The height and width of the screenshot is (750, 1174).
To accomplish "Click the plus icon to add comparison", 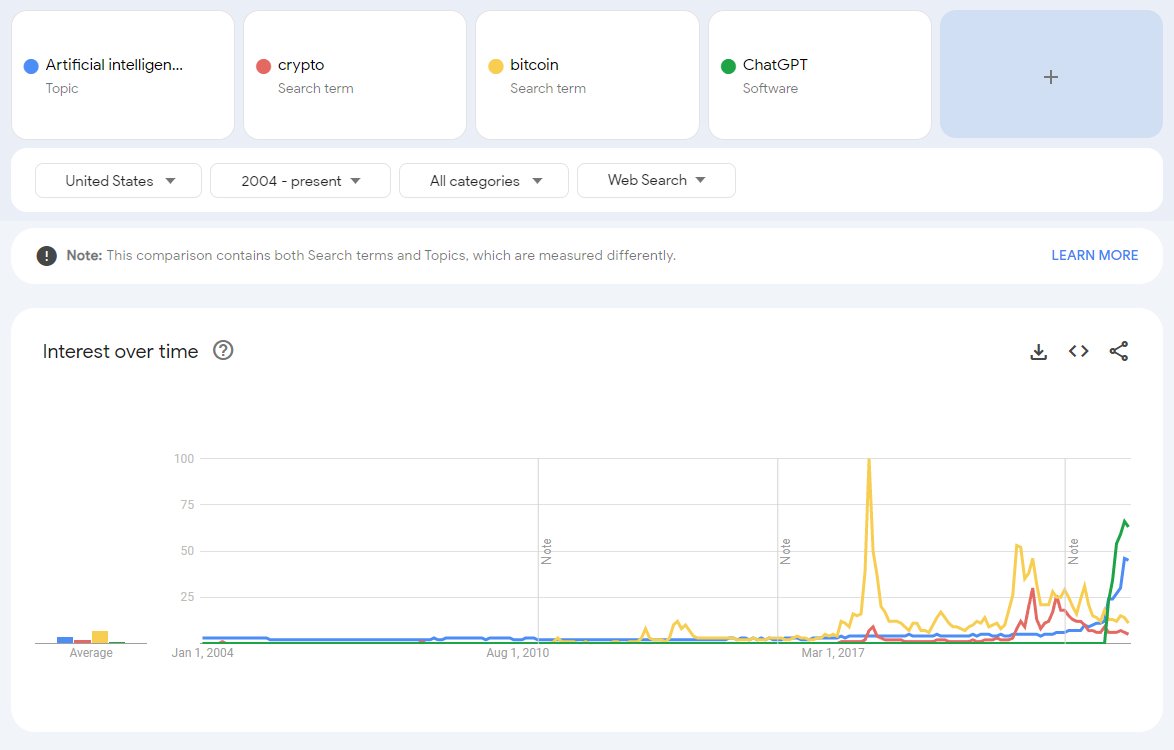I will pos(1050,76).
